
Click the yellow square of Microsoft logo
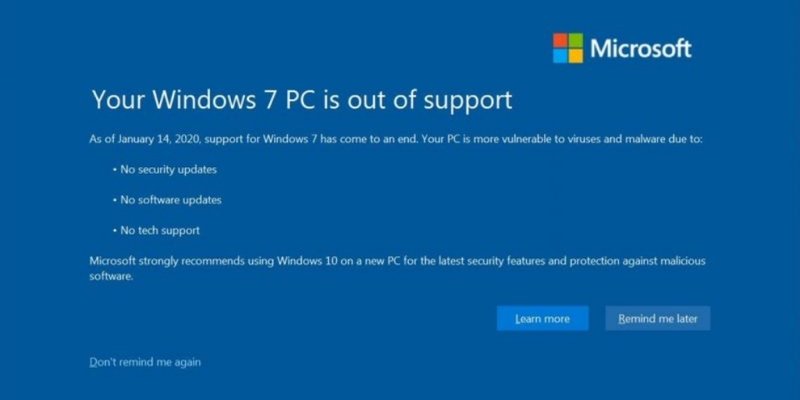click(x=576, y=56)
